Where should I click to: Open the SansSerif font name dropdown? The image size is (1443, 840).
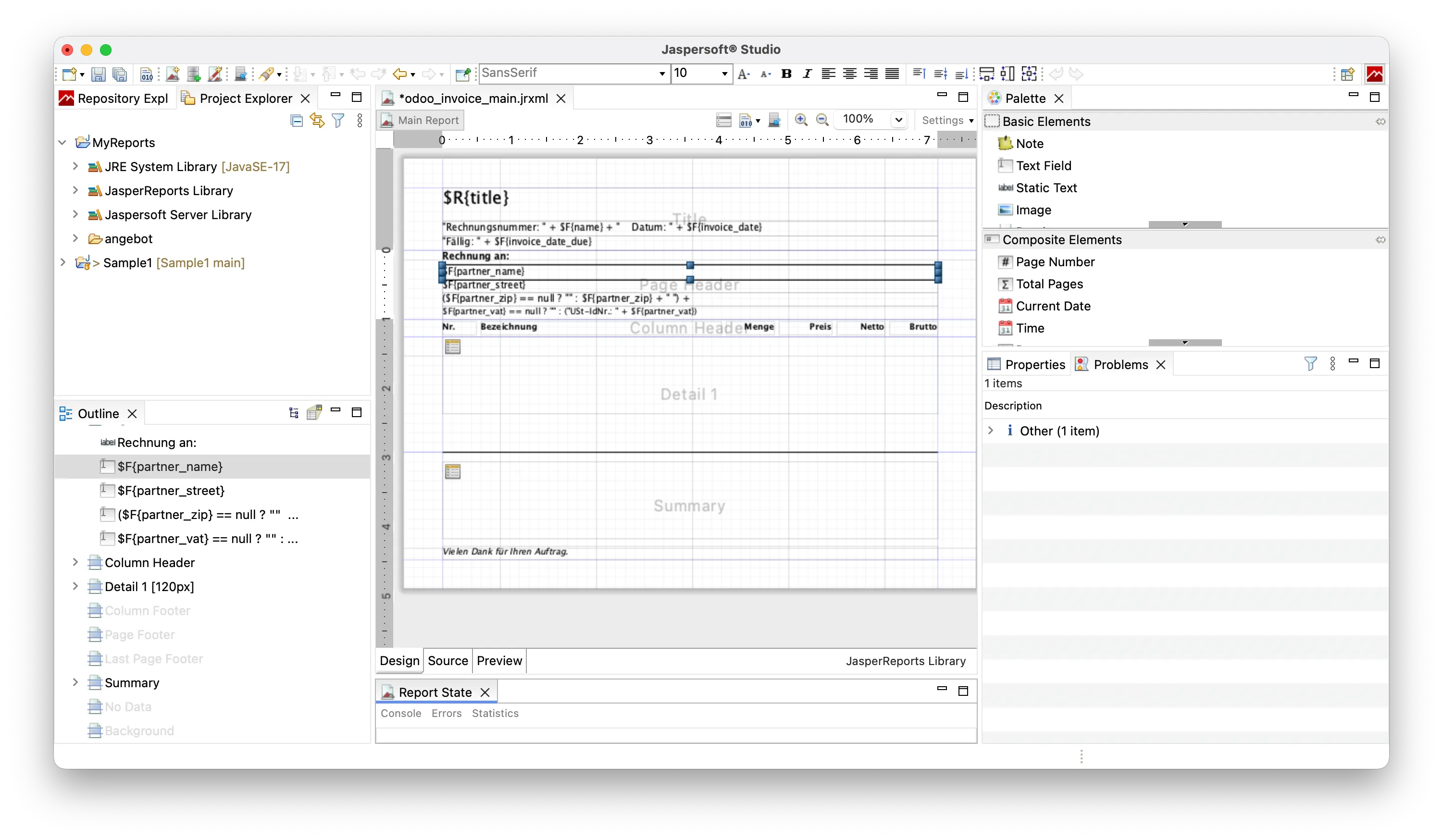tap(662, 74)
